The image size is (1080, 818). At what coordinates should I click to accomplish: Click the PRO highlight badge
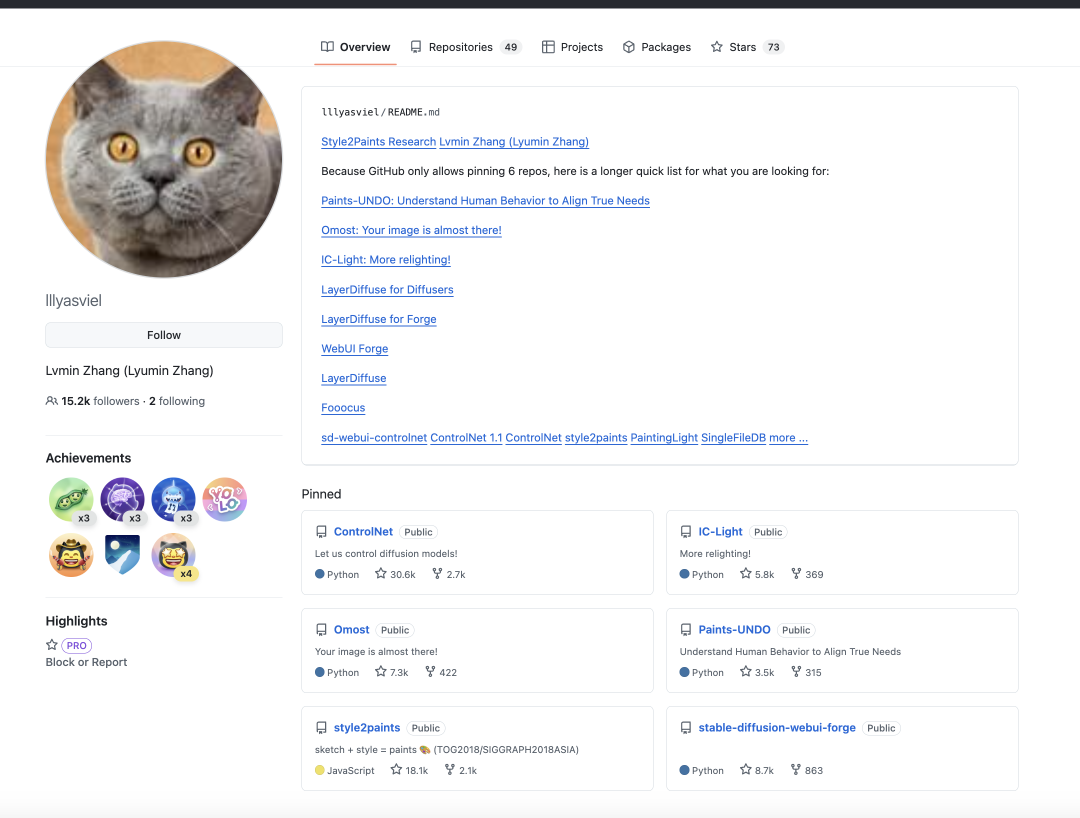point(76,645)
